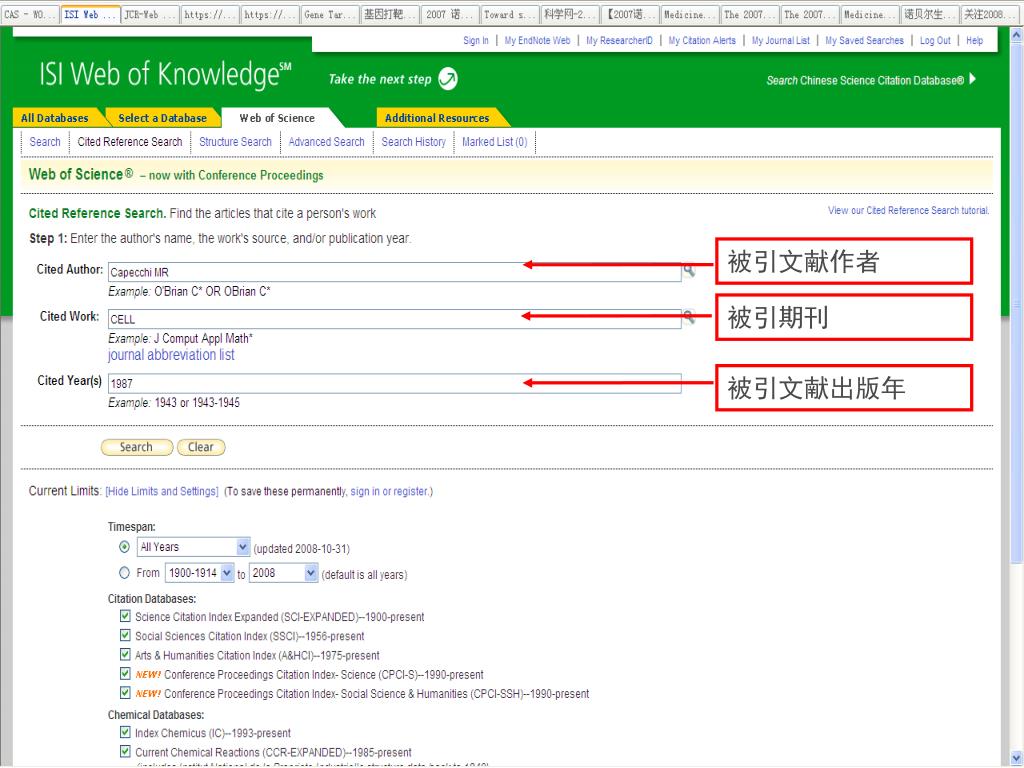Screen dimensions: 1024x768
Task: Open the Additional Resources tab
Action: [437, 118]
